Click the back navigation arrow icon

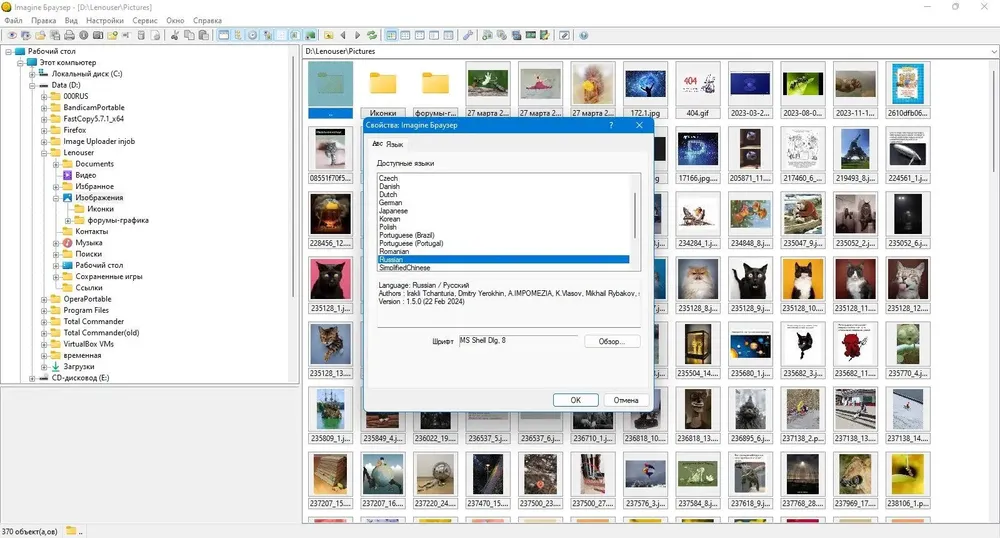[x=343, y=35]
